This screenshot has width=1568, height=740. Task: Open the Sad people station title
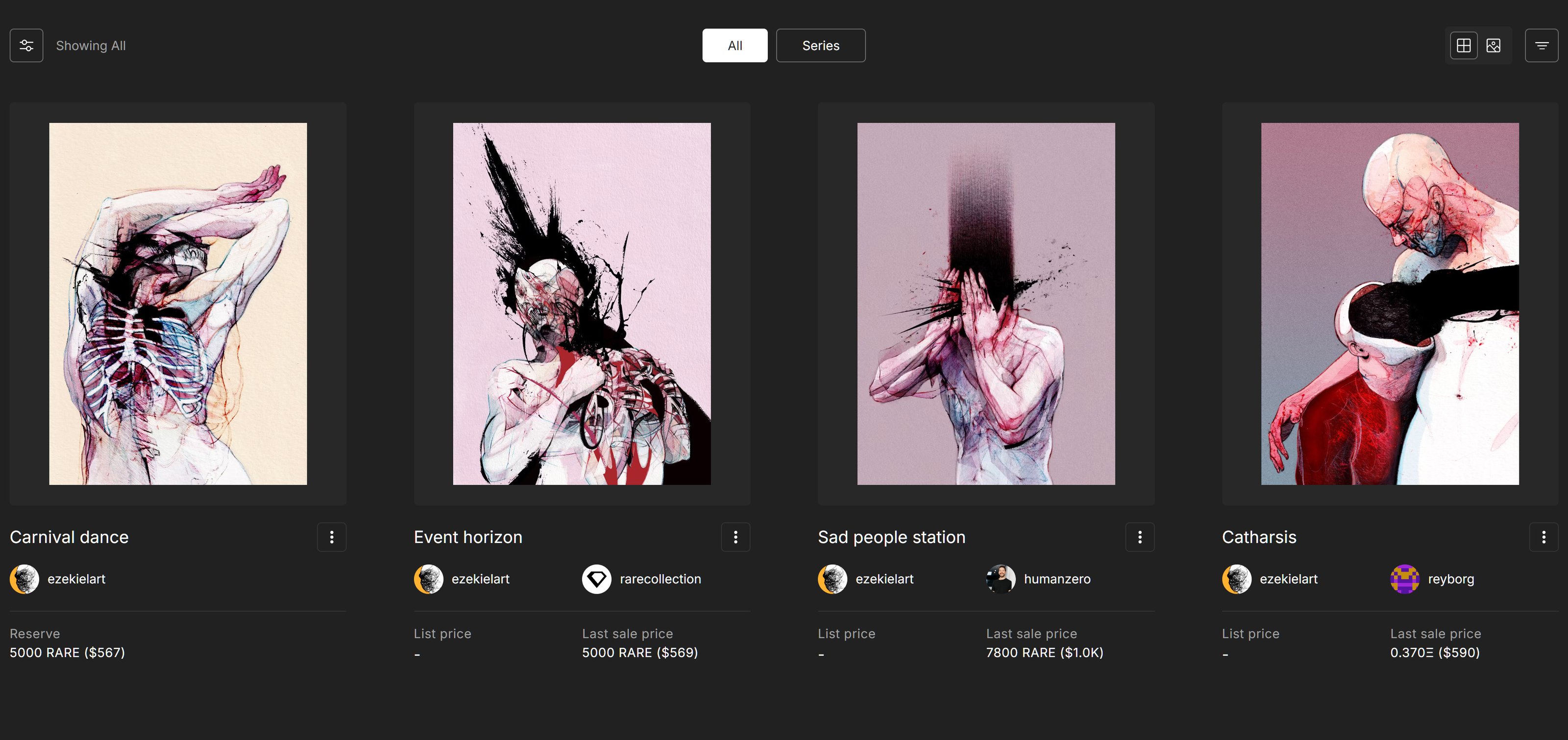point(891,537)
